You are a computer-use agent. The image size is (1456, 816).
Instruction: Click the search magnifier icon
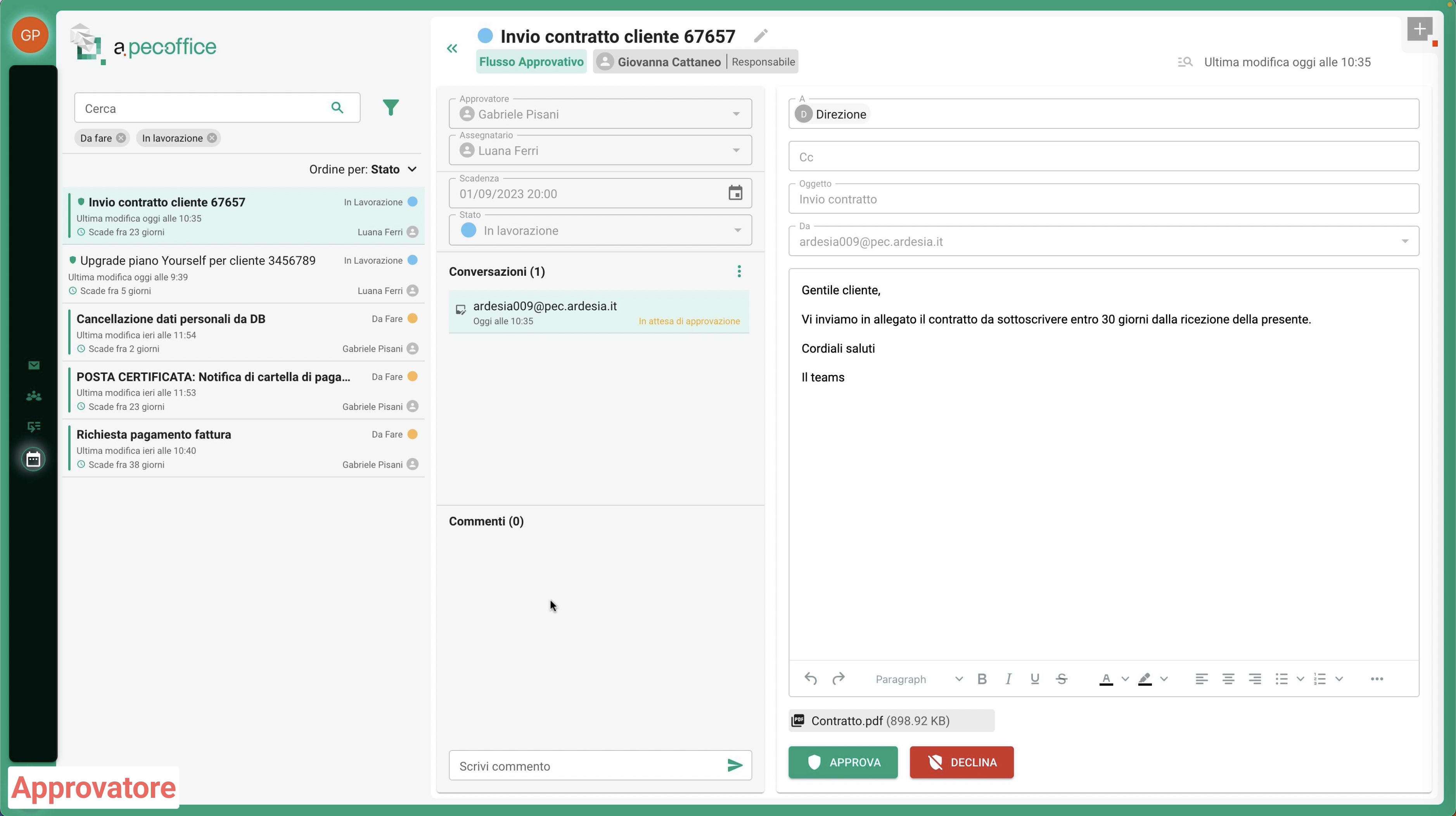[x=337, y=107]
